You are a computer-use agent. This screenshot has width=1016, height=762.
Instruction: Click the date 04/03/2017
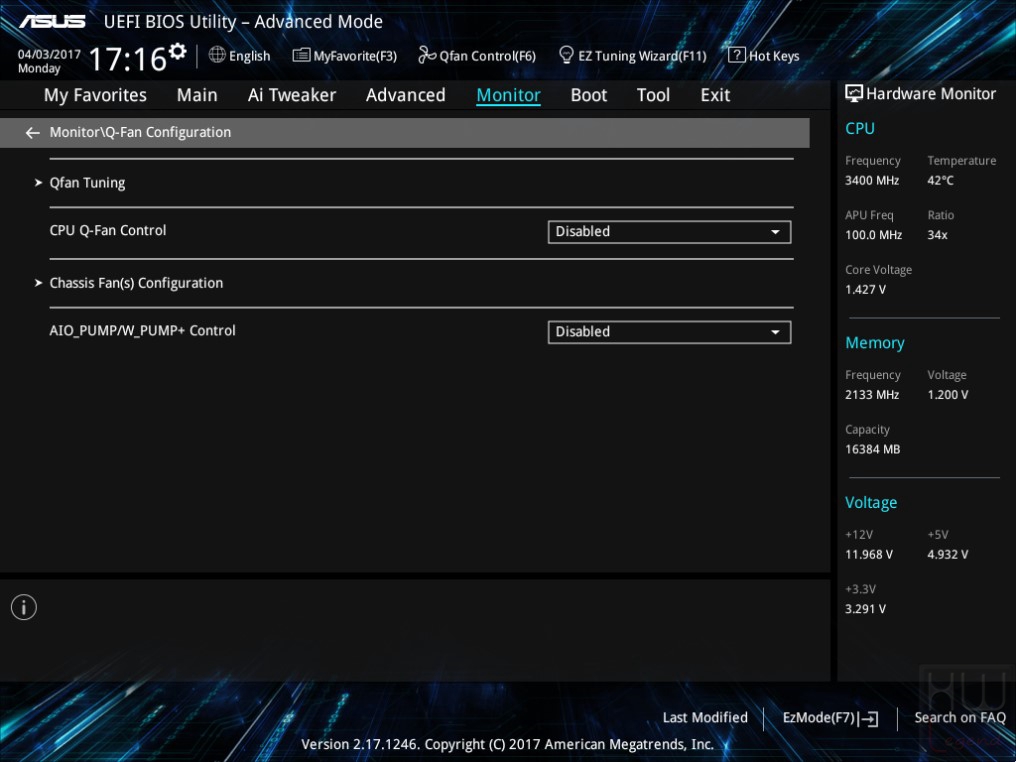[x=49, y=54]
